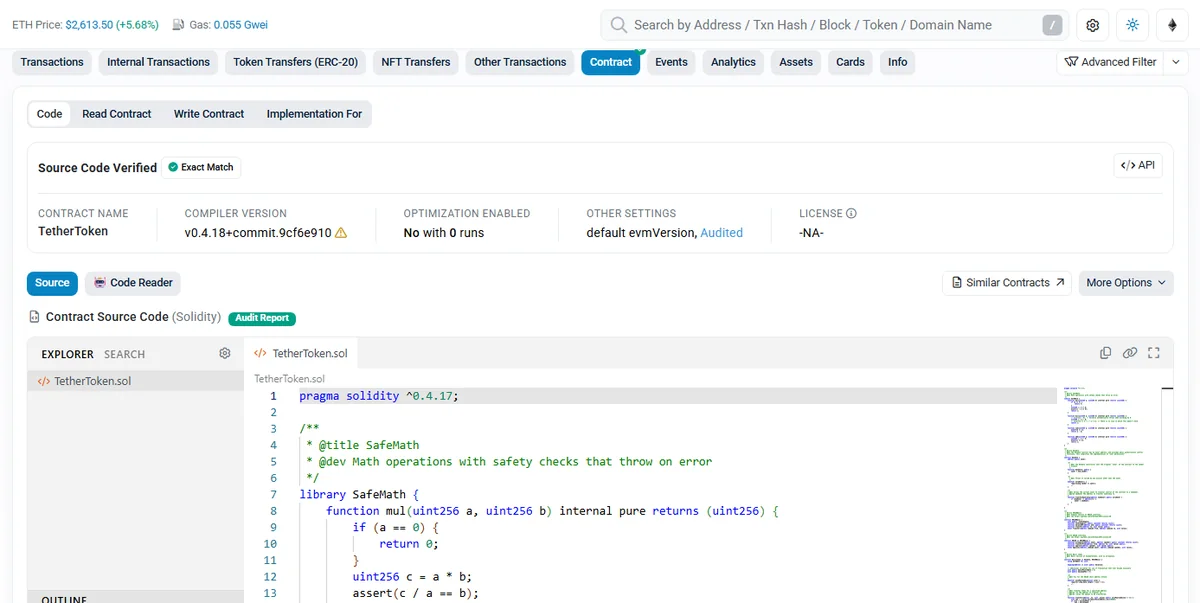The image size is (1200, 603).
Task: Switch to the SEARCH panel tab
Action: 125,354
